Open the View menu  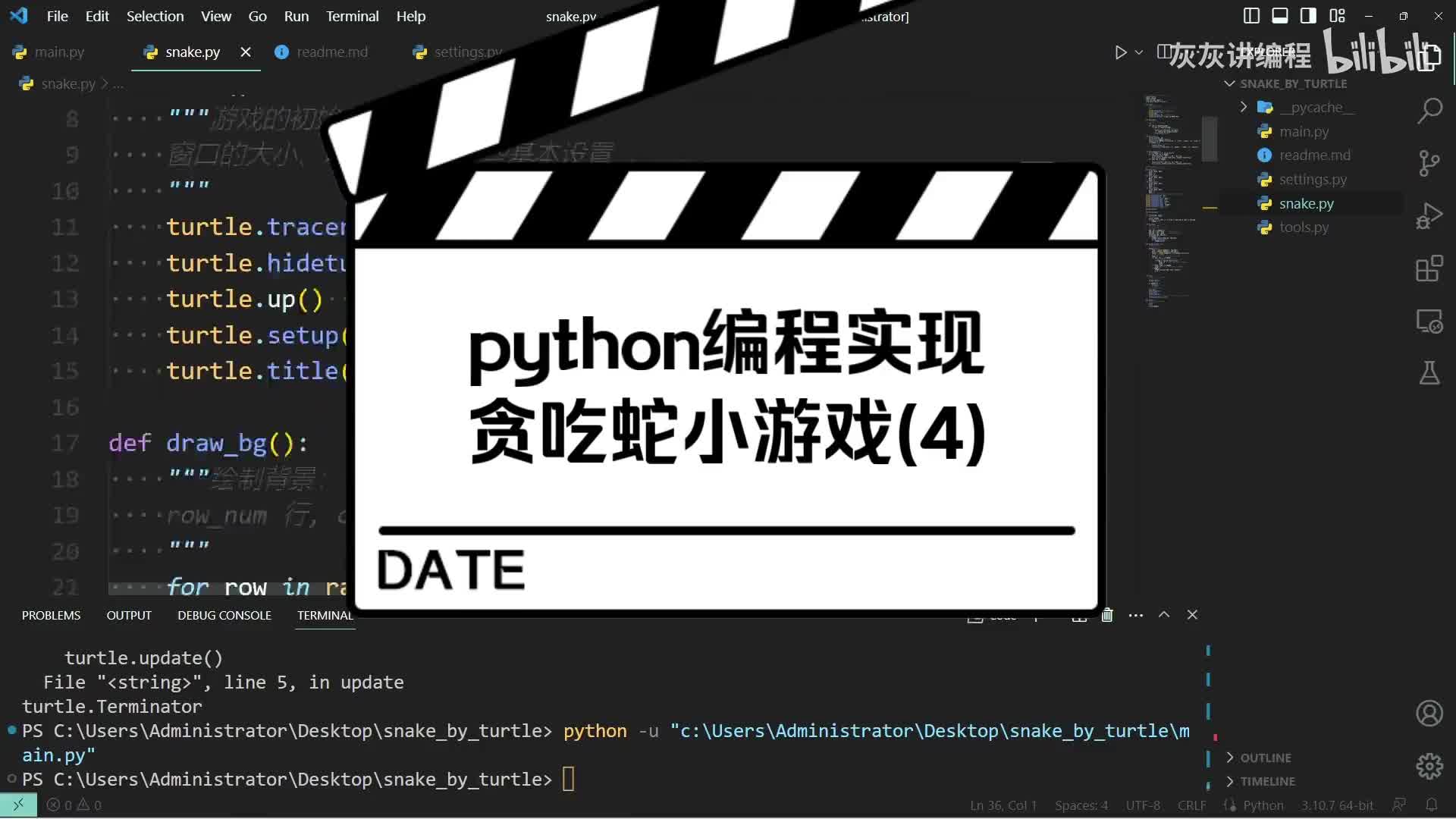coord(216,16)
